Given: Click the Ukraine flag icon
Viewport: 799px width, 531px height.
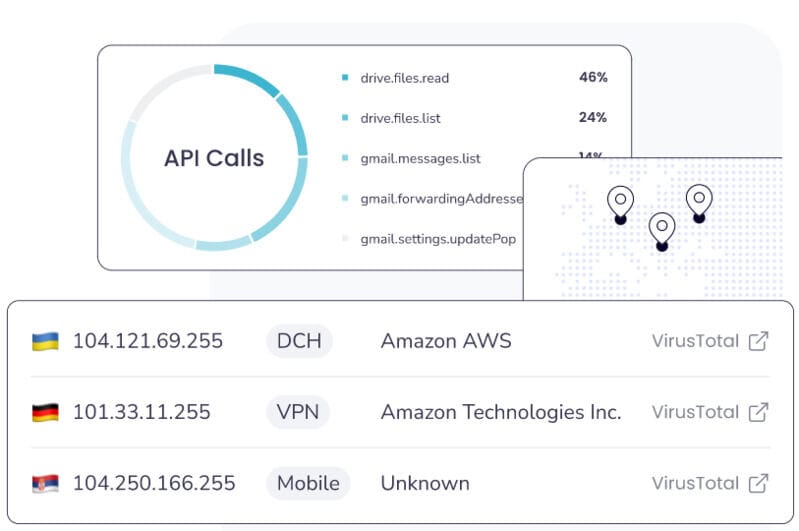Looking at the screenshot, I should point(45,341).
